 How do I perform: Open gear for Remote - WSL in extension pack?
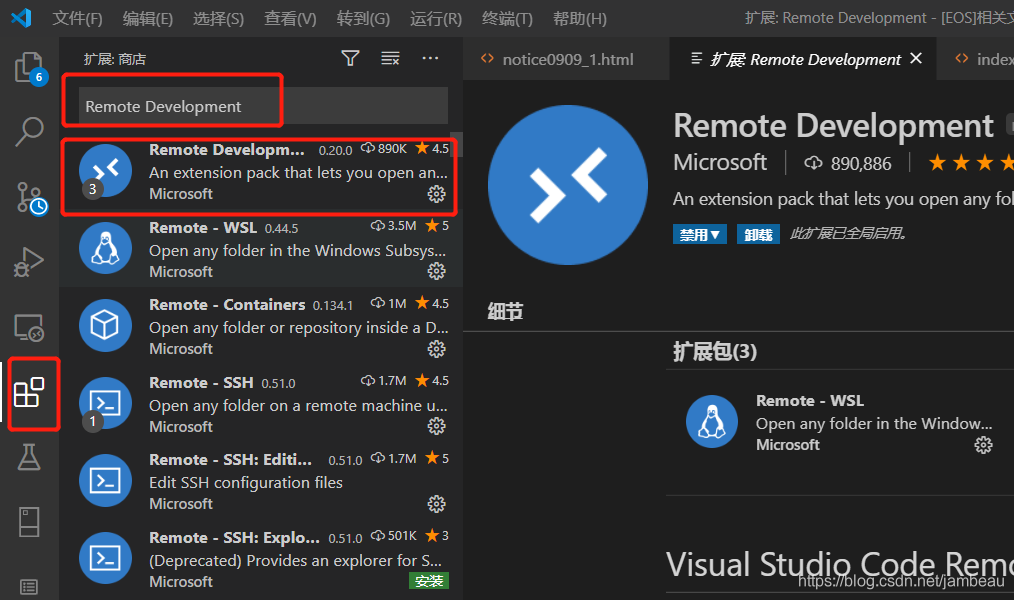pyautogui.click(x=984, y=445)
